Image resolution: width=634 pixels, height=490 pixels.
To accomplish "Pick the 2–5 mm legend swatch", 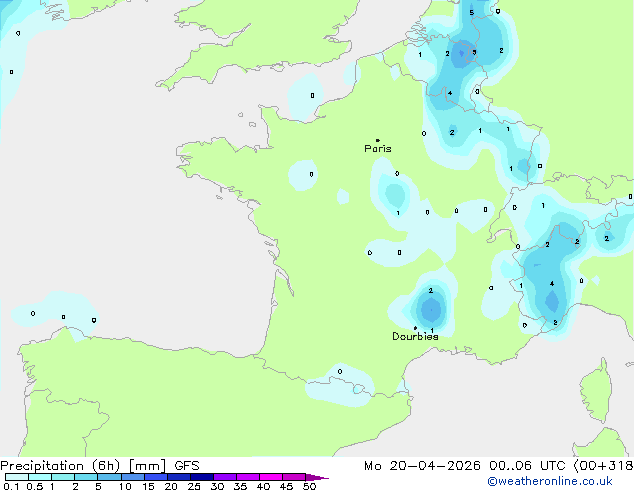I will pos(86,477).
